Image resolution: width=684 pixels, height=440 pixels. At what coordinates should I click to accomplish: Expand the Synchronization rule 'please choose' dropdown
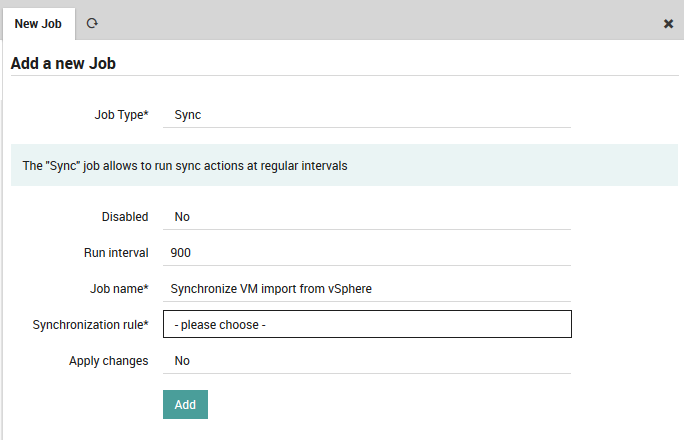click(366, 325)
